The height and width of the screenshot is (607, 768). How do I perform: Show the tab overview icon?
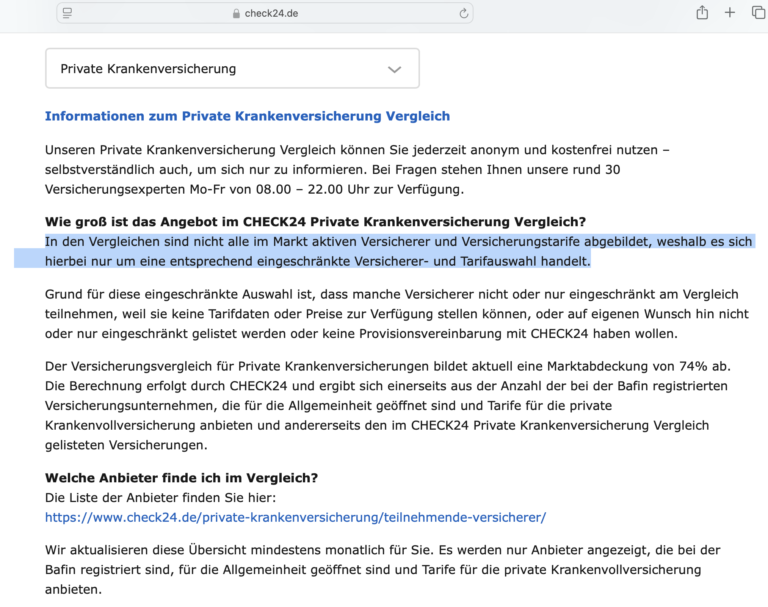(758, 12)
